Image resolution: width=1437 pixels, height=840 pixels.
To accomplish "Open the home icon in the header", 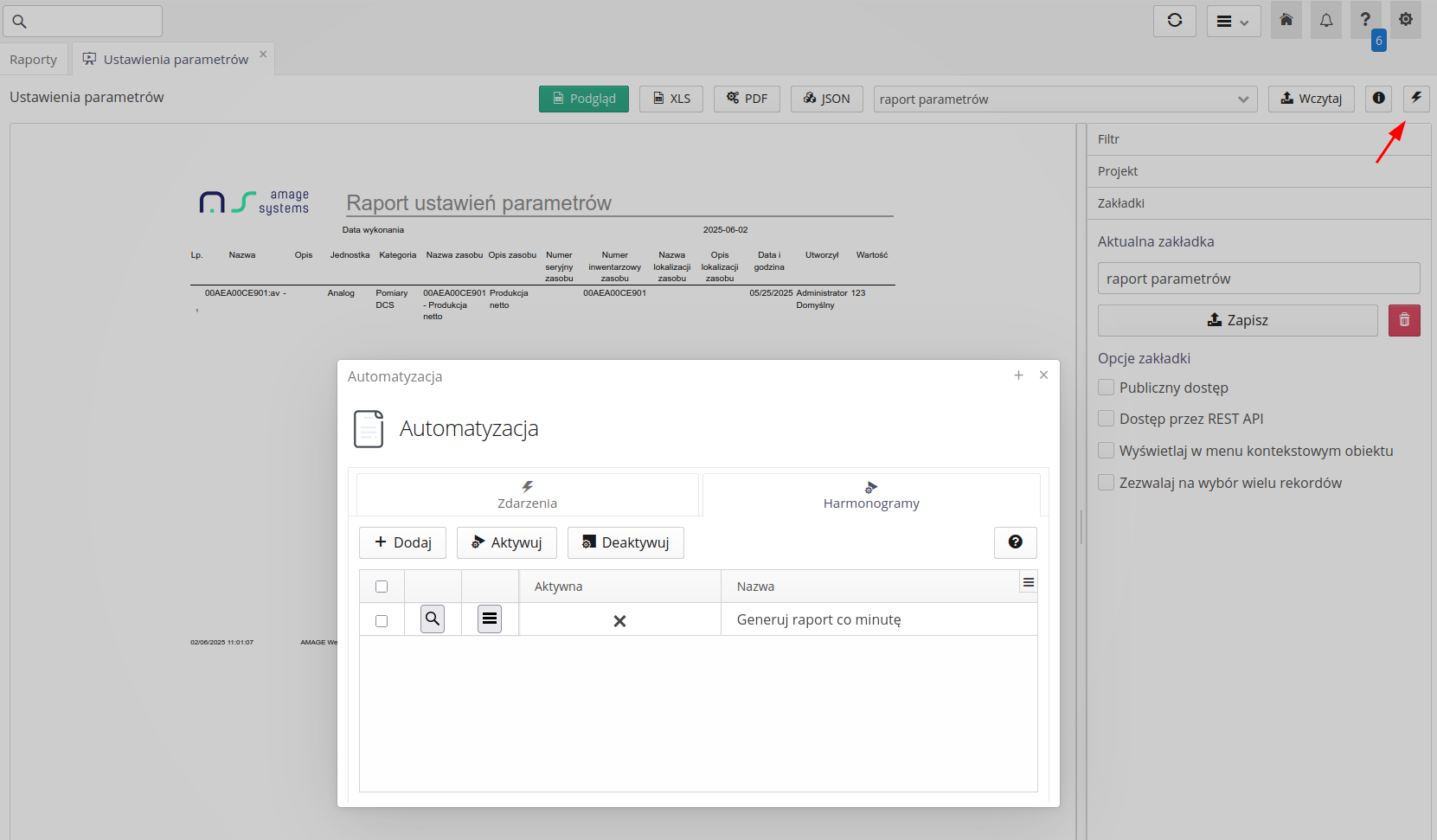I will click(1286, 20).
